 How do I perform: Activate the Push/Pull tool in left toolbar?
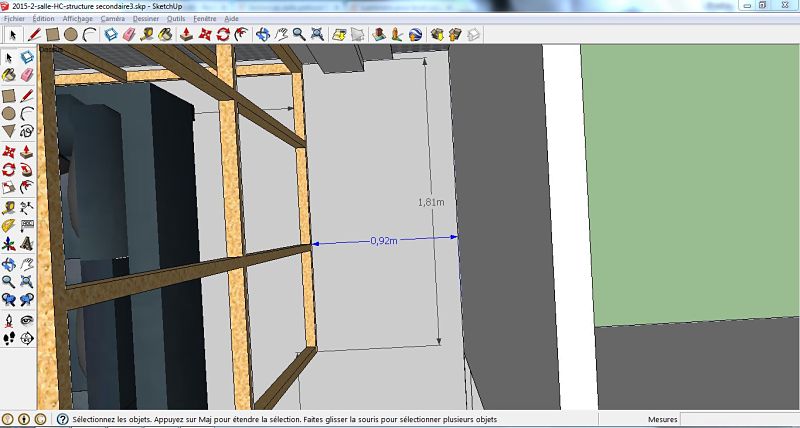[27, 152]
